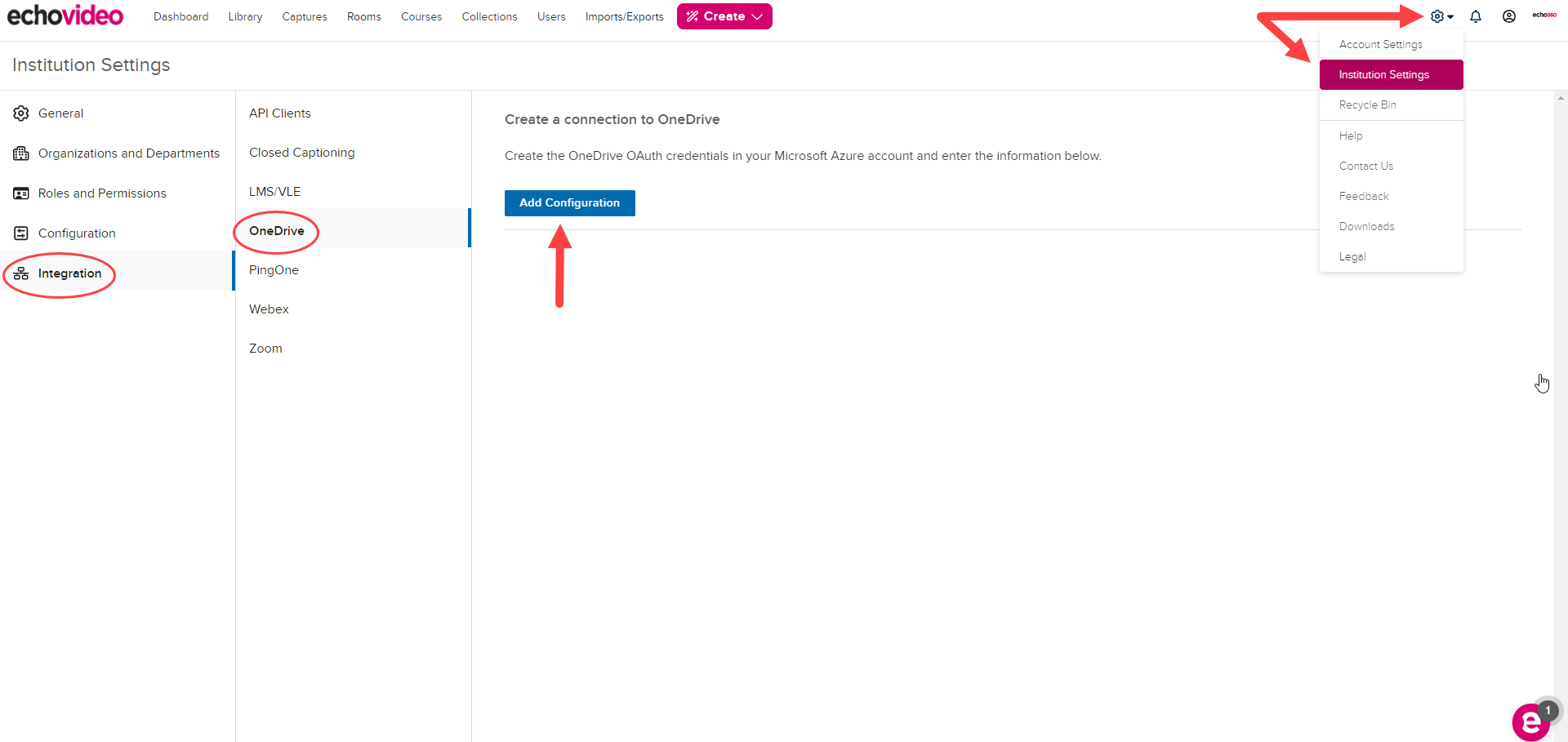Open the user profile icon
Viewport: 1568px width, 742px height.
[1509, 16]
